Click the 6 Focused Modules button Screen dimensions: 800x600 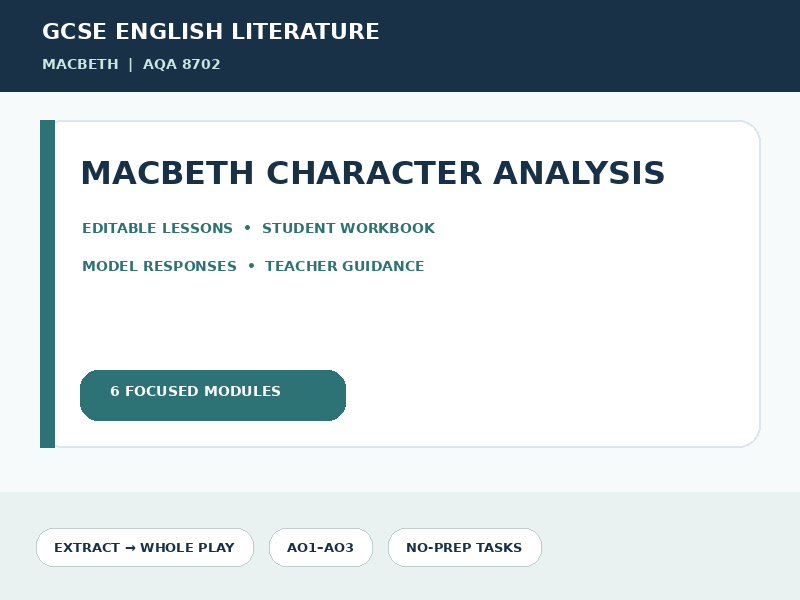pyautogui.click(x=213, y=395)
